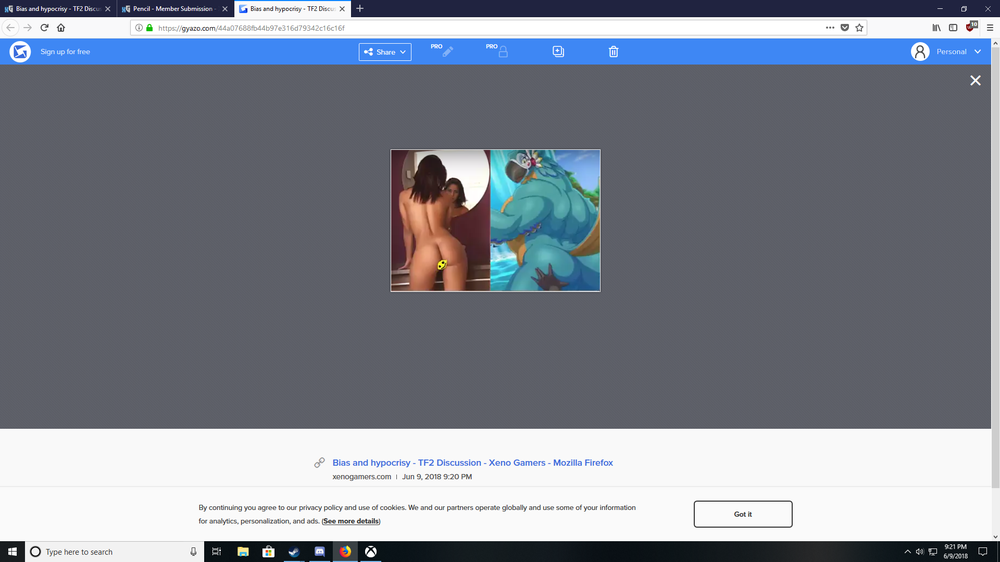Close the Pencil - Member Submission tab
1000x562 pixels.
(224, 9)
